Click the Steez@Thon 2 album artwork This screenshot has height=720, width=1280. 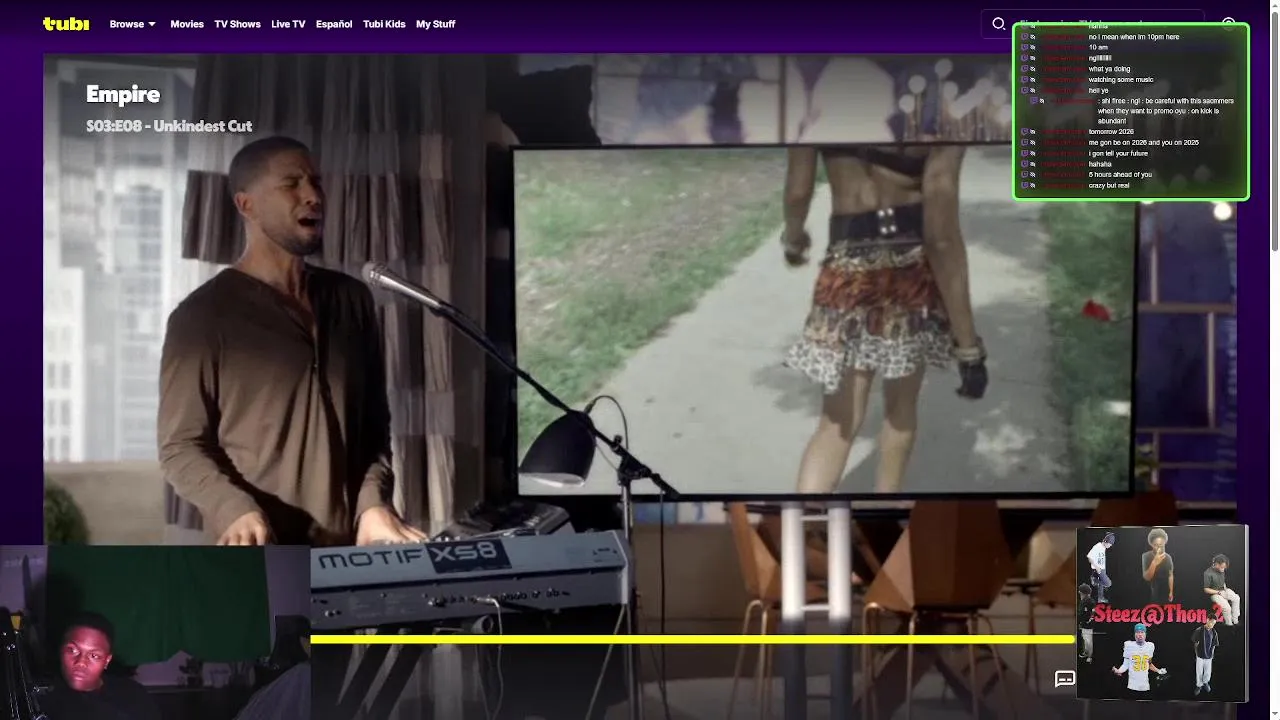click(1162, 612)
